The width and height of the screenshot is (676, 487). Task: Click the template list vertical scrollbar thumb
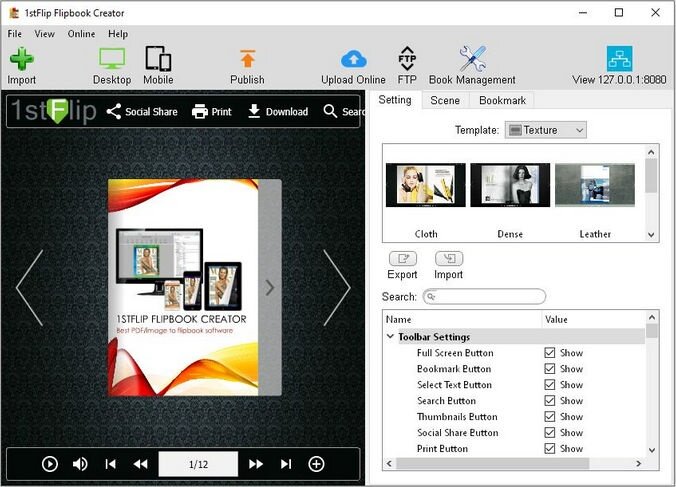pyautogui.click(x=651, y=176)
